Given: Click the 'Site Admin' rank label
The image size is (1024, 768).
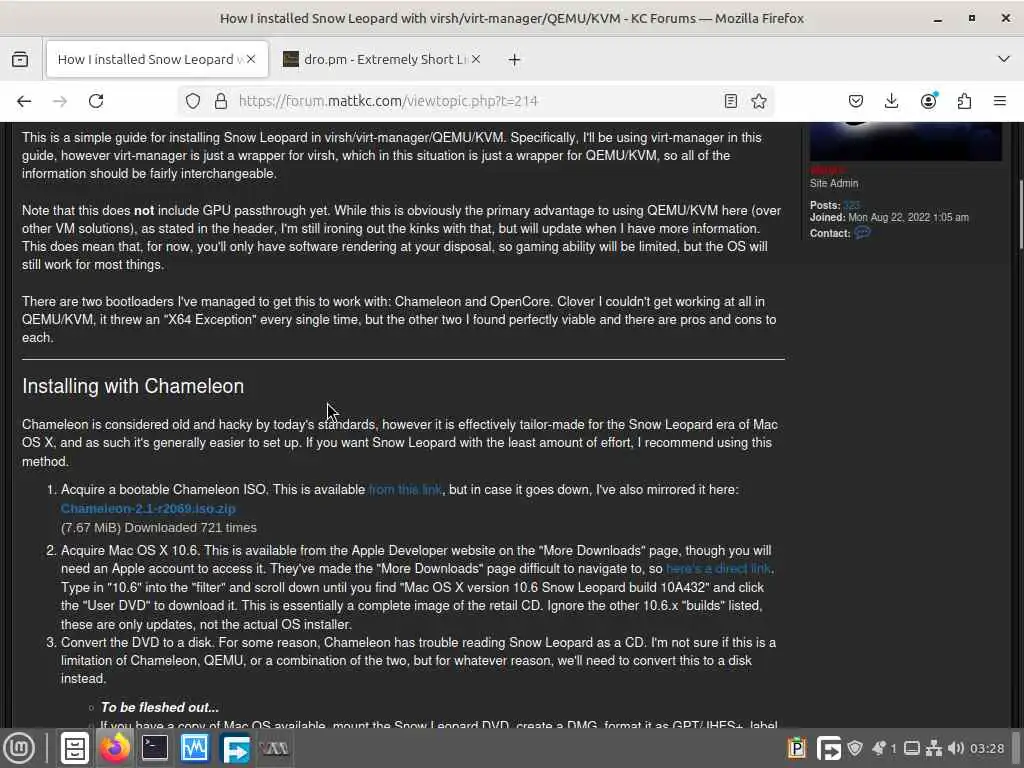Looking at the screenshot, I should (x=834, y=184).
